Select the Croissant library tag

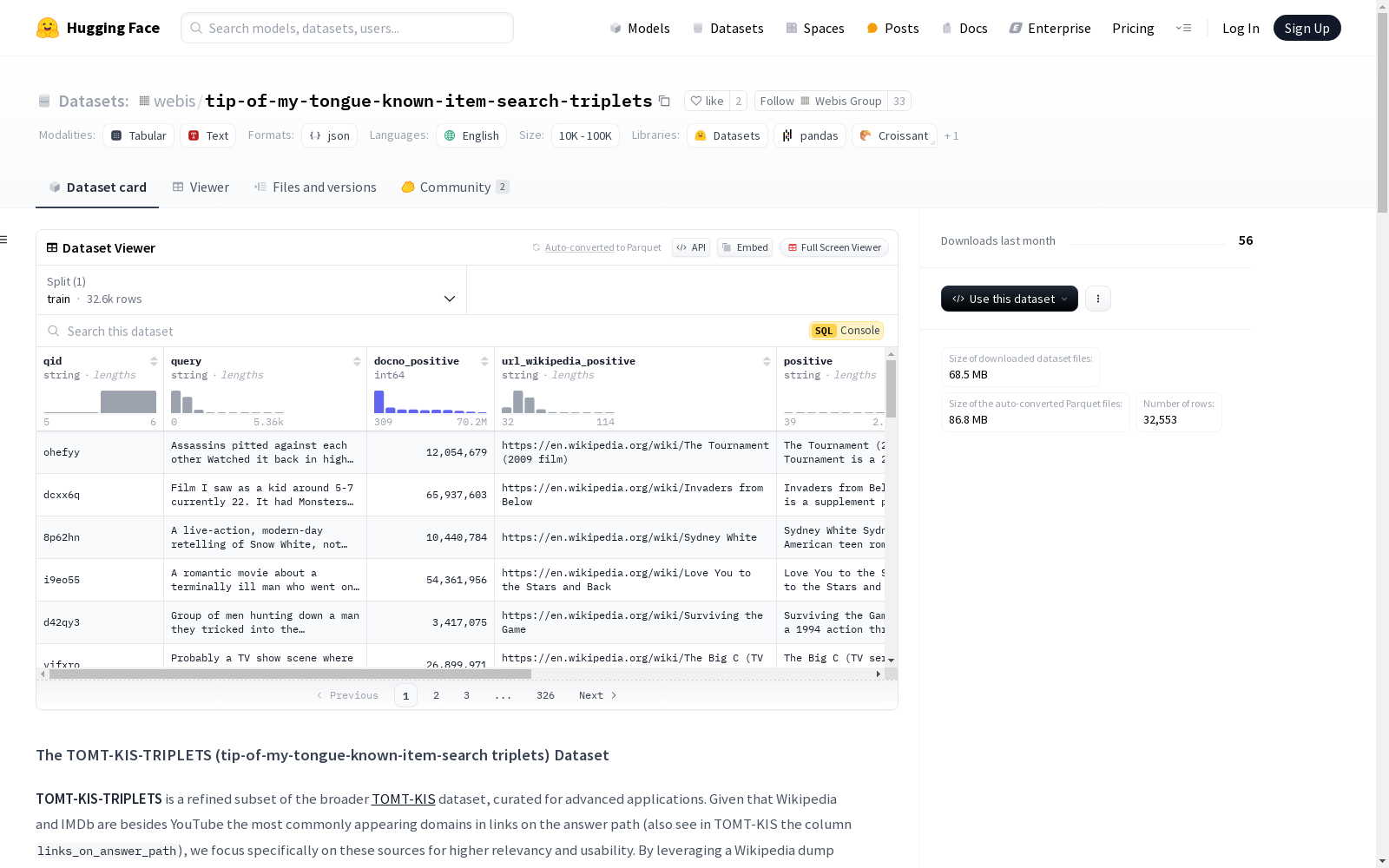coord(894,135)
